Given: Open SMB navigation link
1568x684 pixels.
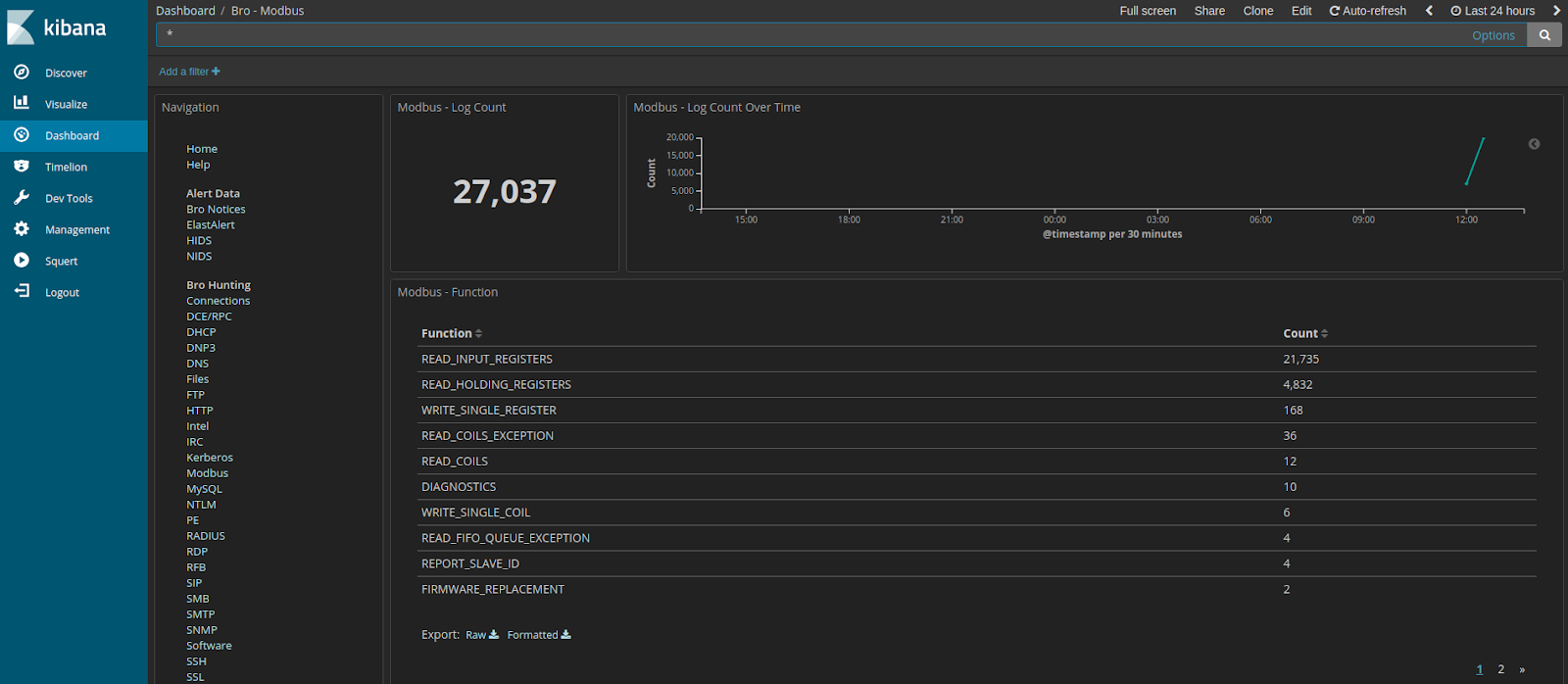Looking at the screenshot, I should (198, 599).
